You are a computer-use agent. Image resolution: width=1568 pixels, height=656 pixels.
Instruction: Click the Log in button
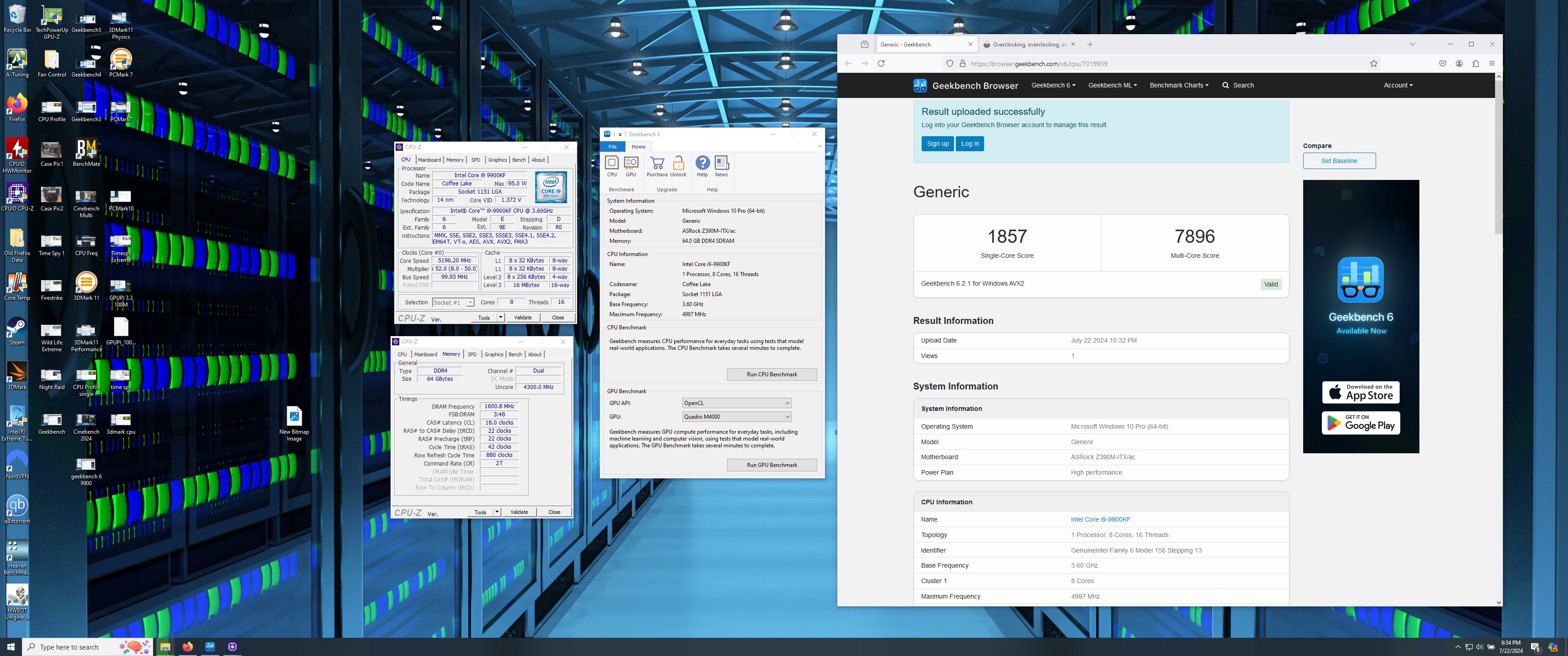[970, 143]
